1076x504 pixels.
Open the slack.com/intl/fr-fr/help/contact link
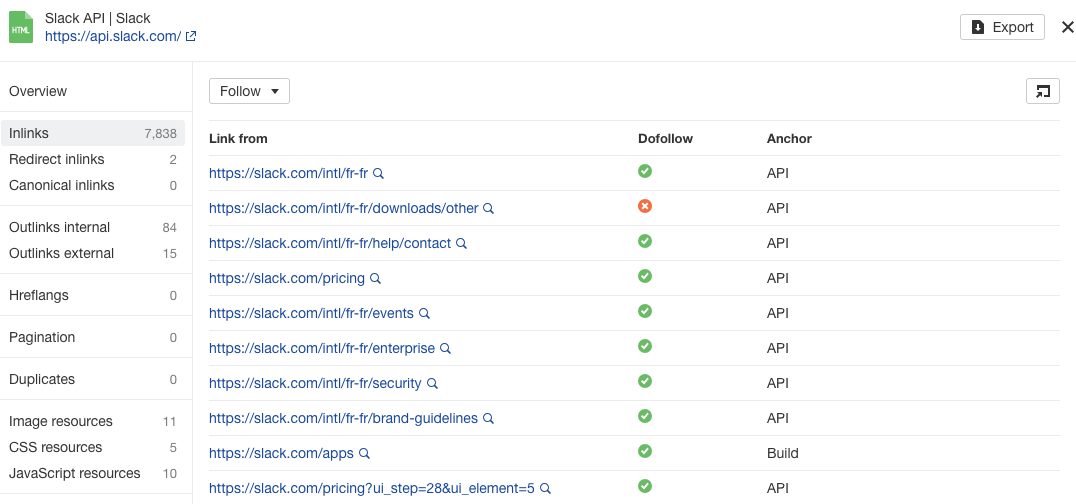click(x=330, y=243)
